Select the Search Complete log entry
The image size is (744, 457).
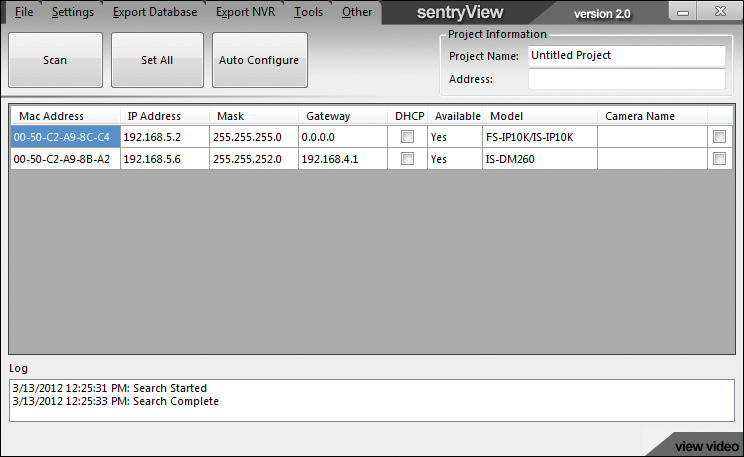[116, 401]
